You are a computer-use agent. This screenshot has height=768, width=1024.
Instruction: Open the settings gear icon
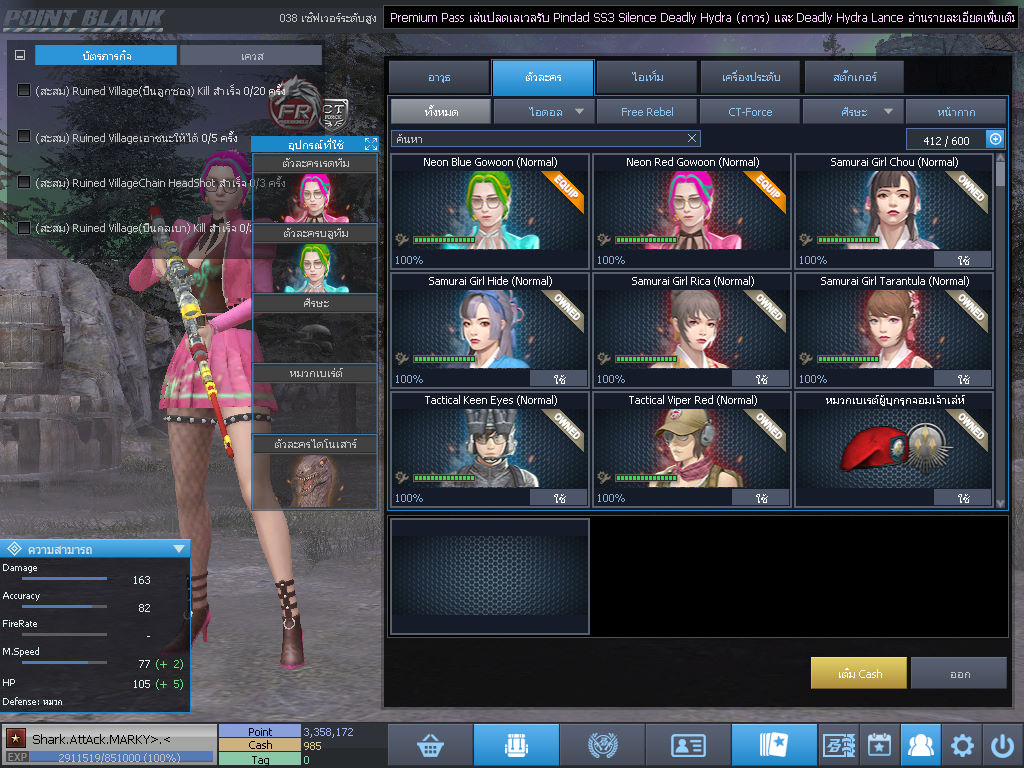click(961, 744)
